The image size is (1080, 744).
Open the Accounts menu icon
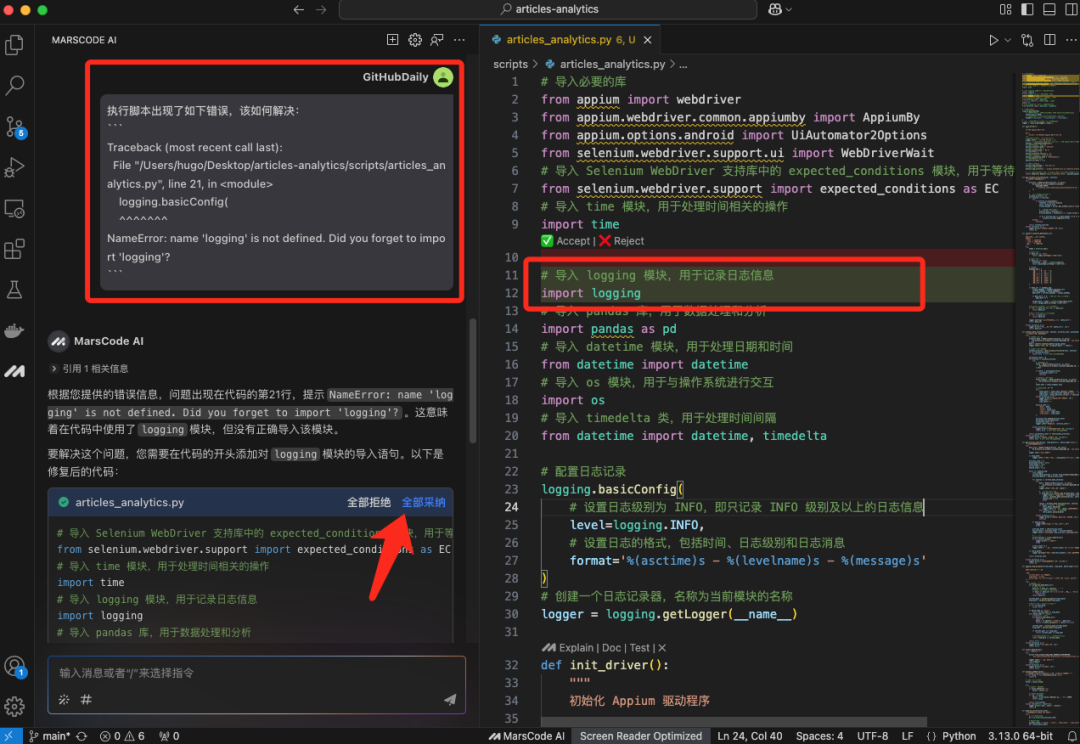pos(14,666)
